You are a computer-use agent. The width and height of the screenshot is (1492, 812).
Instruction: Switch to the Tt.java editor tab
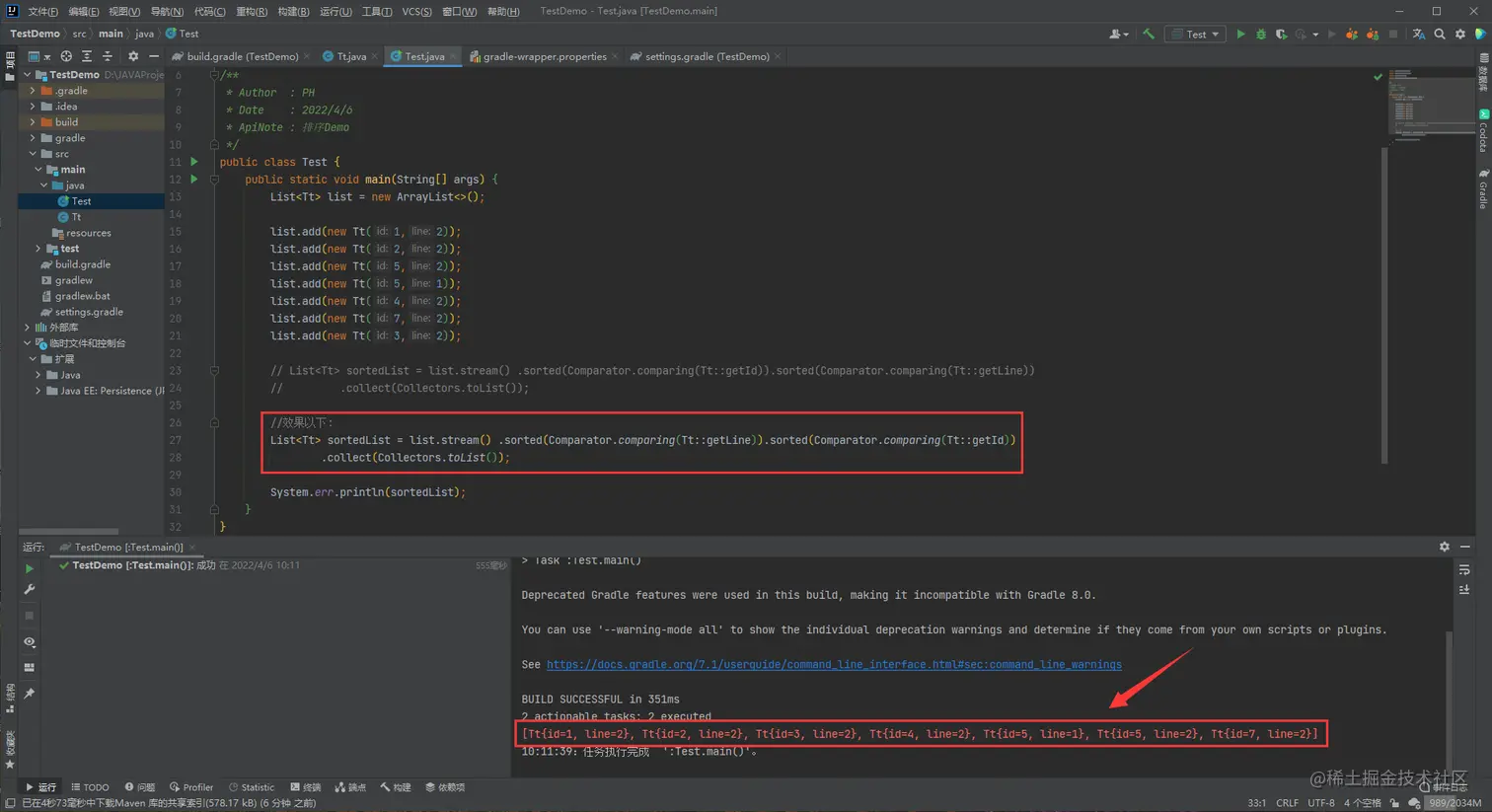pos(344,56)
